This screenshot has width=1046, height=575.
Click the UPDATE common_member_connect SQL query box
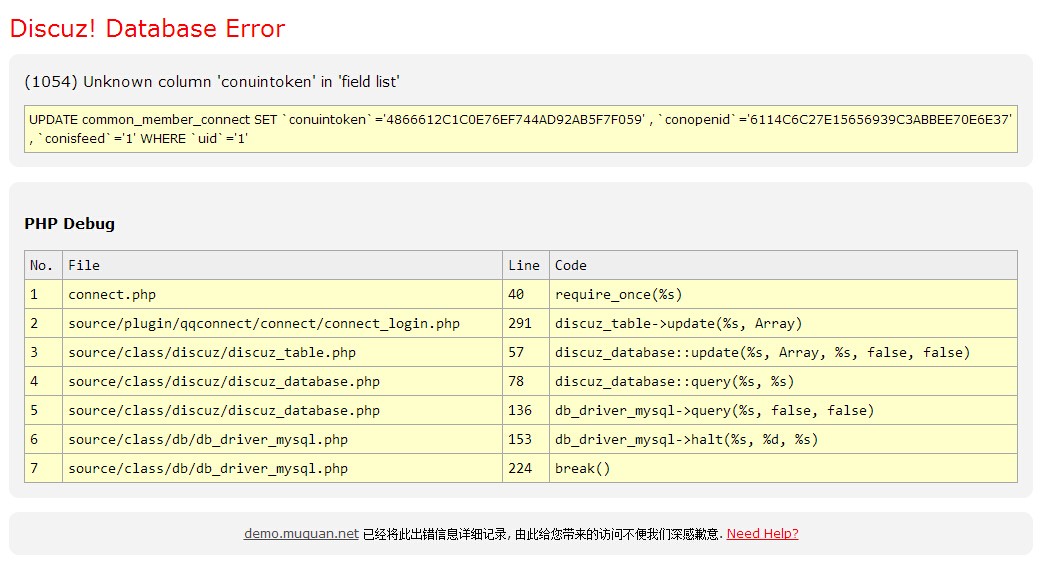(520, 129)
